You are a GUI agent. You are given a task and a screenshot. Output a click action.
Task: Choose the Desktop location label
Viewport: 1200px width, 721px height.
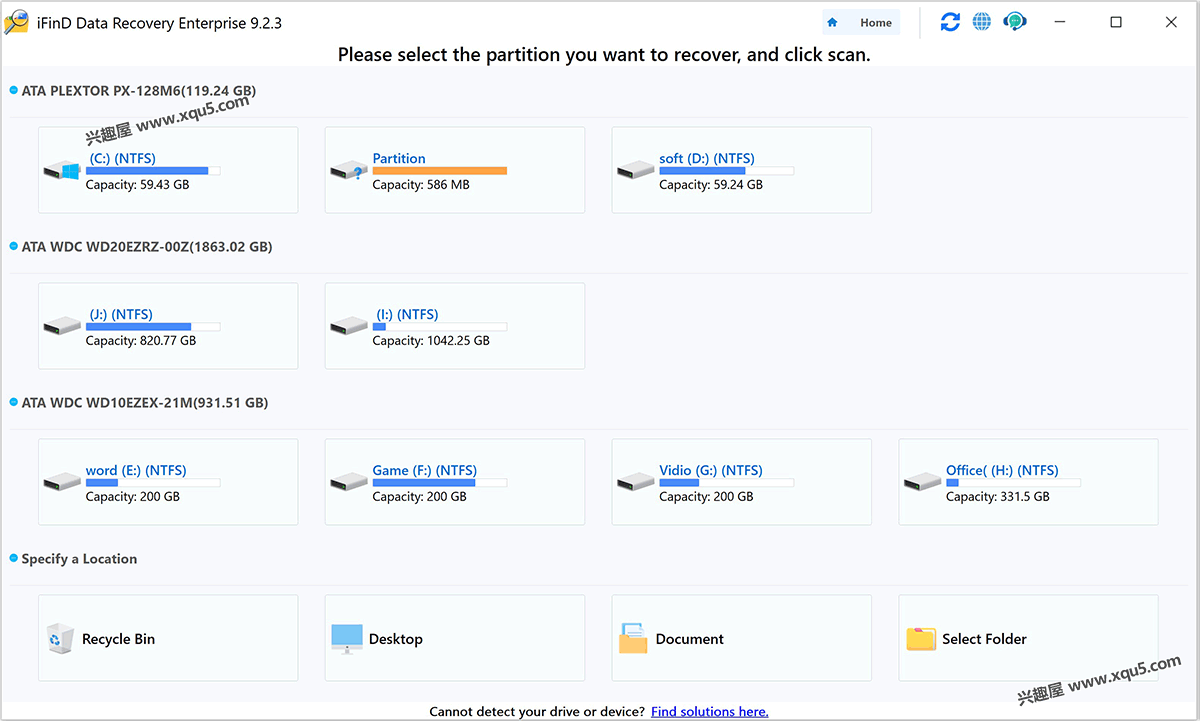pyautogui.click(x=396, y=639)
